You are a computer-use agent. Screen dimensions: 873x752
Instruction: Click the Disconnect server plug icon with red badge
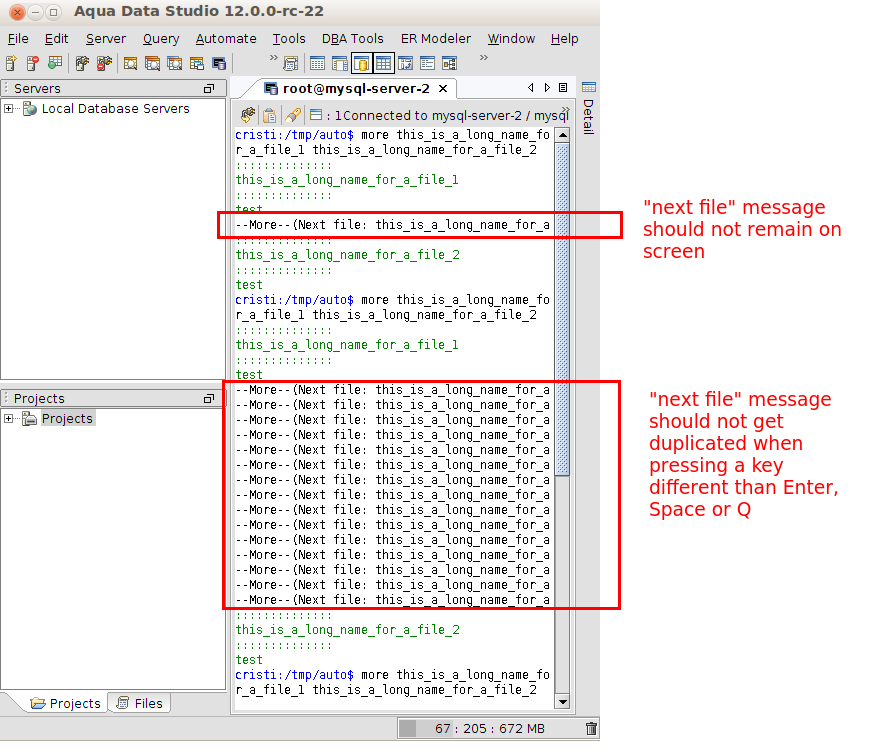[104, 63]
